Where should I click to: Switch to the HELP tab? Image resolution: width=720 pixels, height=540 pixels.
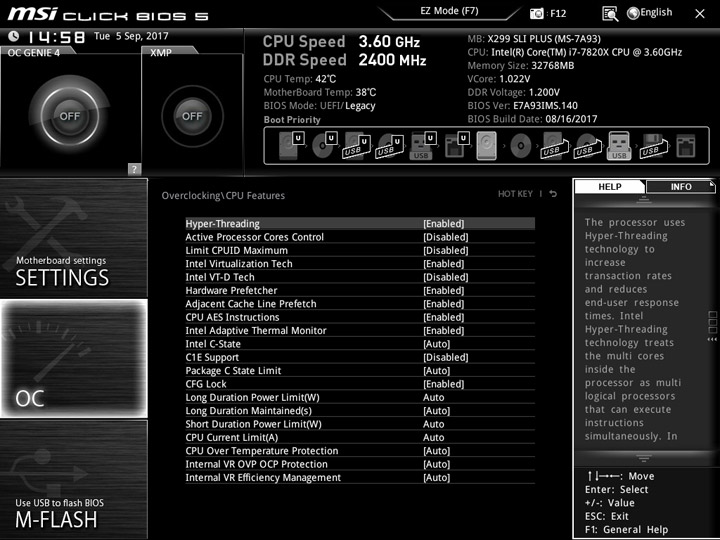tap(610, 186)
